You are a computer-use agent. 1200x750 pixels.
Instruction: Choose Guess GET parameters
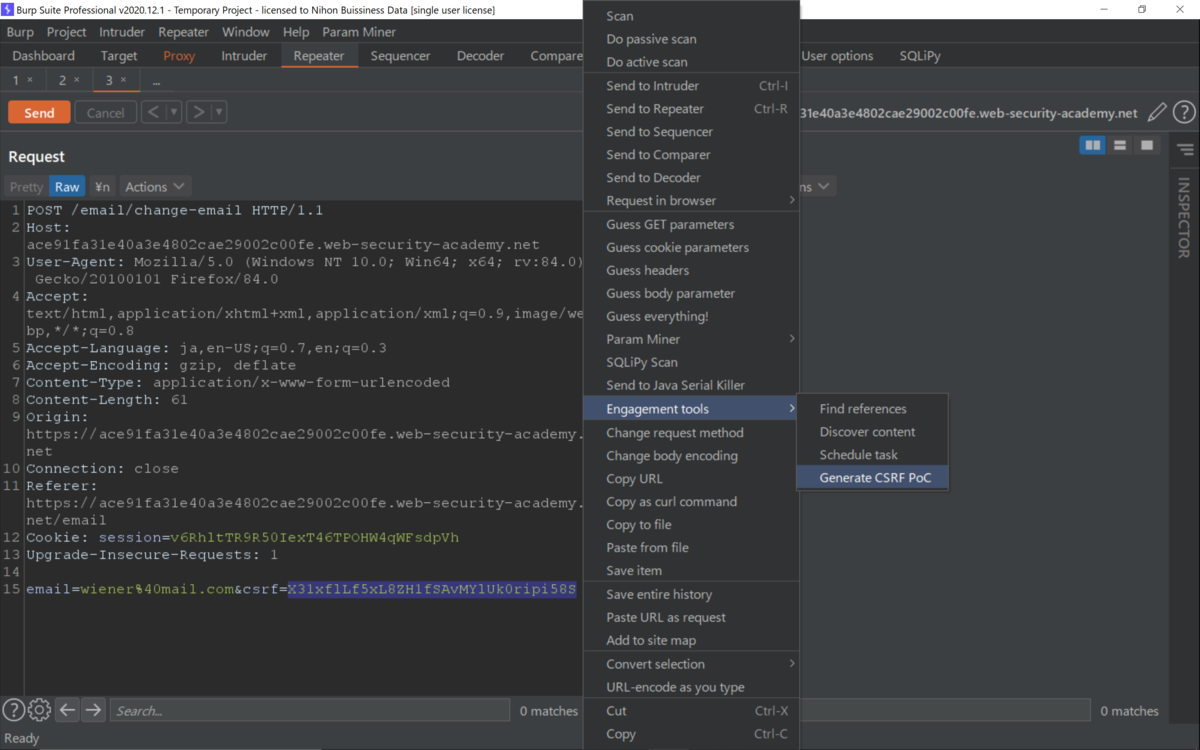tap(691, 225)
